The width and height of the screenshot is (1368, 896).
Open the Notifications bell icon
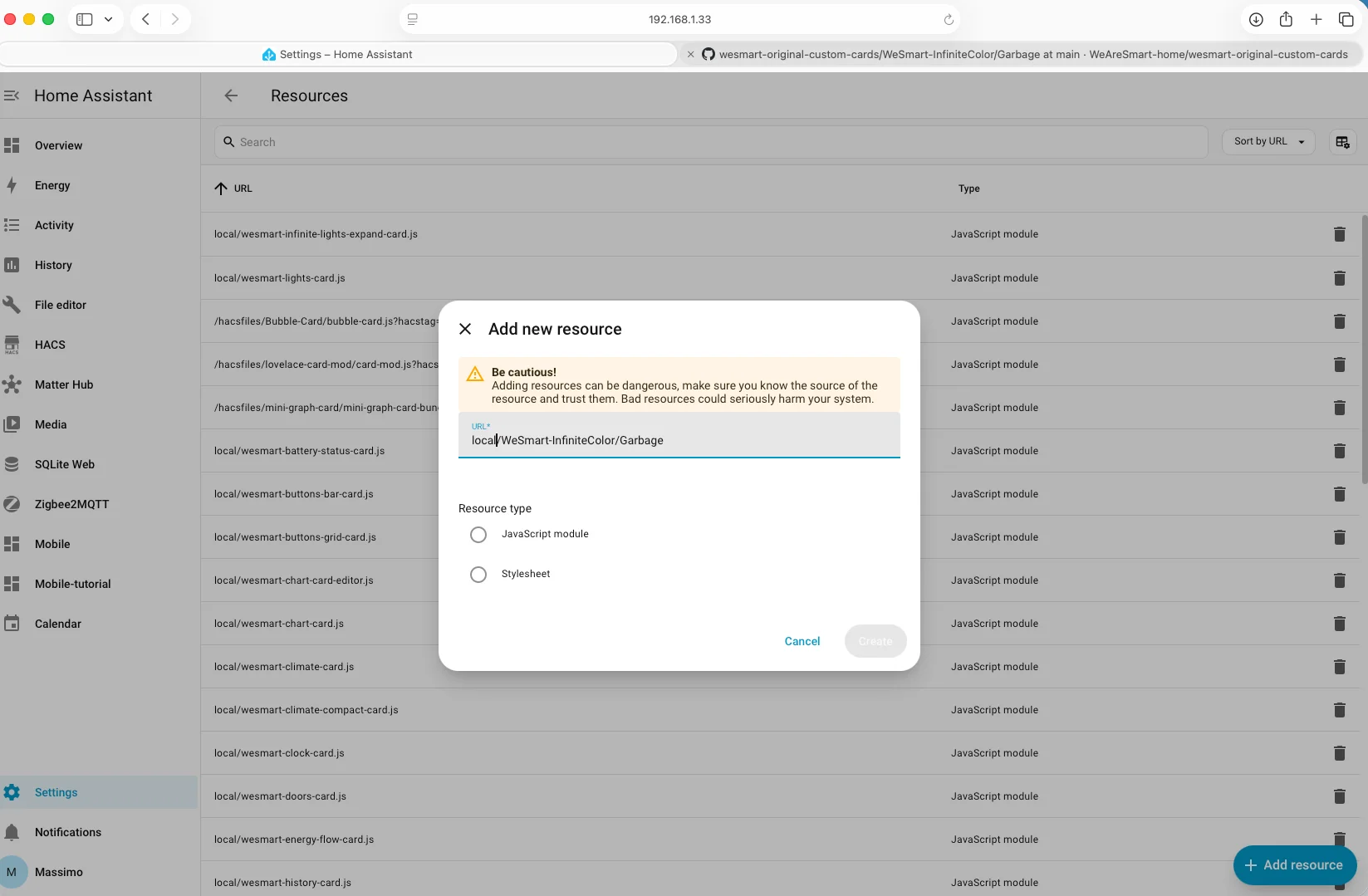12,832
